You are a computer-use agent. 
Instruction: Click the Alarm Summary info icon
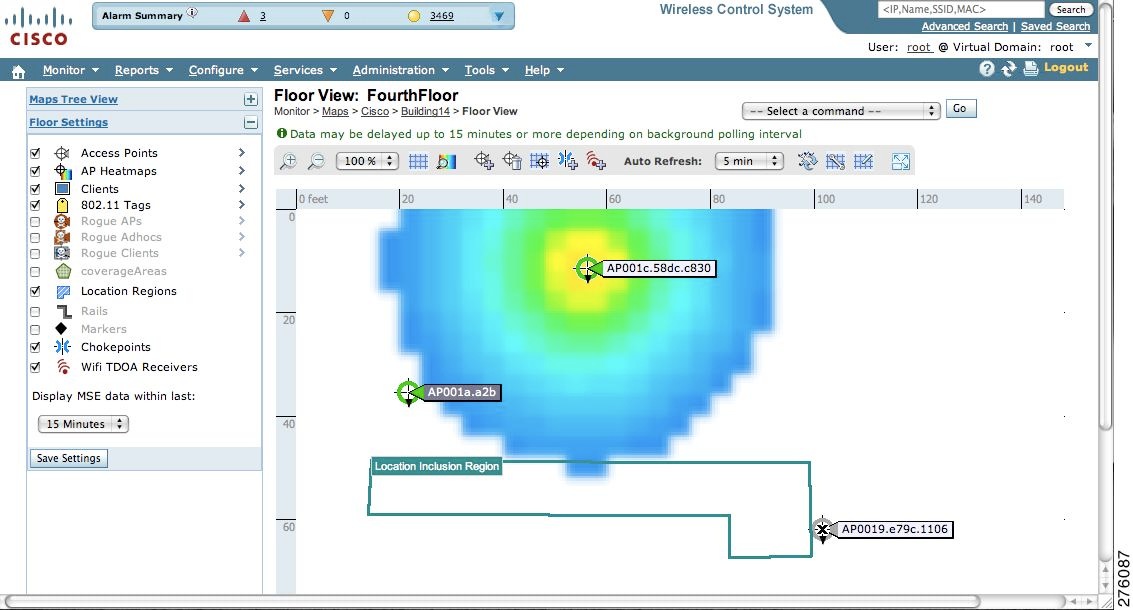pyautogui.click(x=192, y=12)
